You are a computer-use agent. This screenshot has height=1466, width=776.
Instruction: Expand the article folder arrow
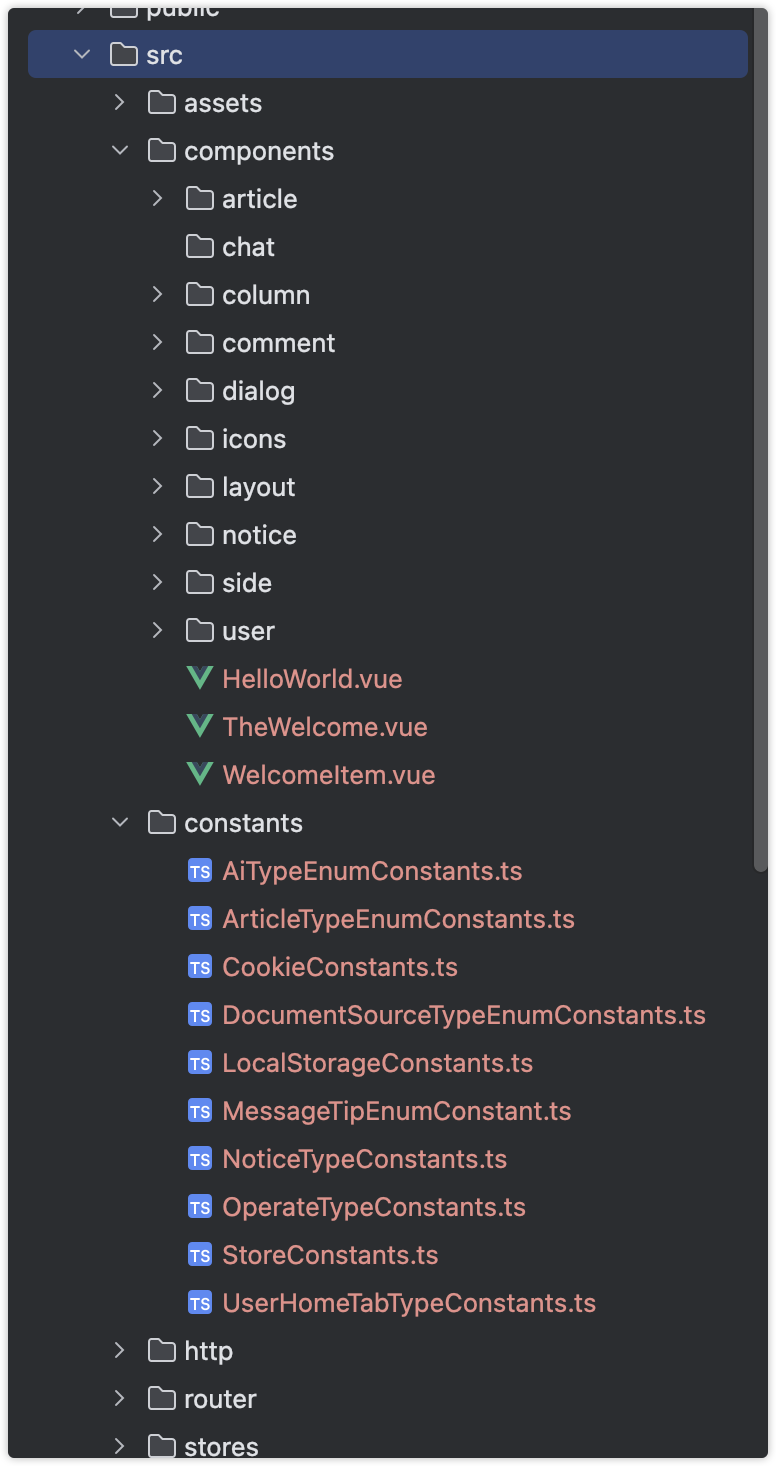click(x=158, y=199)
